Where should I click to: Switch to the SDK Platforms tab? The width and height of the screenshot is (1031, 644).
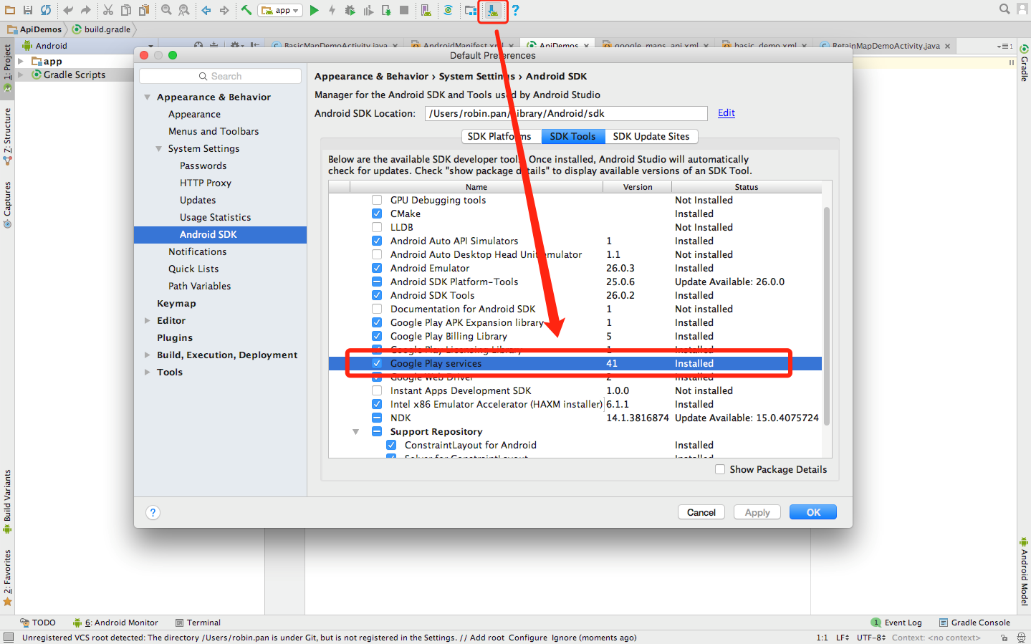tap(502, 136)
